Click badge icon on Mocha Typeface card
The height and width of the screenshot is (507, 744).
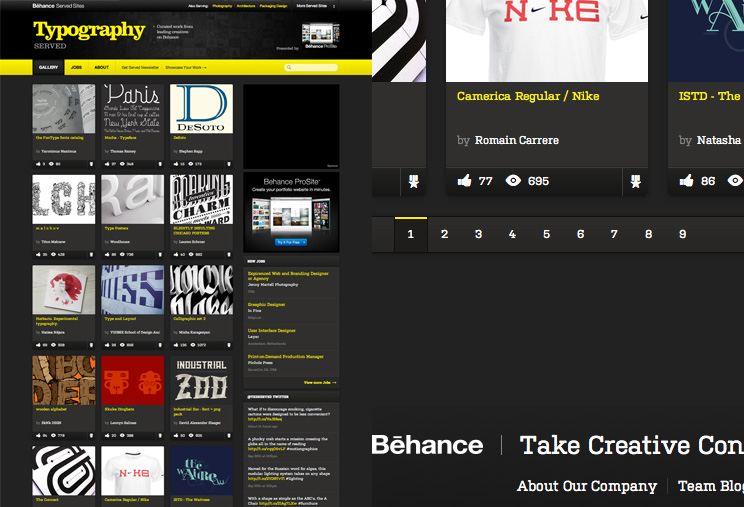tap(160, 164)
